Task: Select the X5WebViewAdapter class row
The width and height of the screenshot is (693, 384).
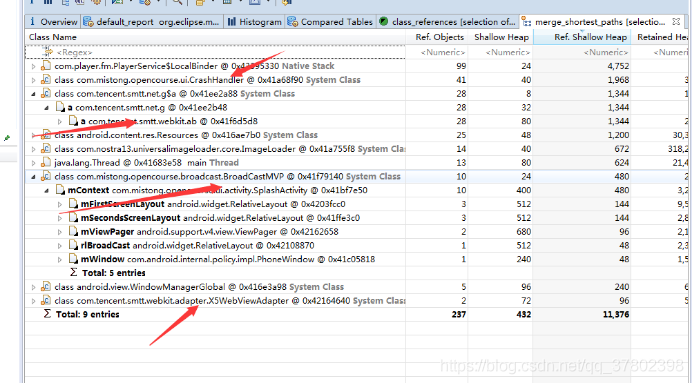Action: [215, 301]
